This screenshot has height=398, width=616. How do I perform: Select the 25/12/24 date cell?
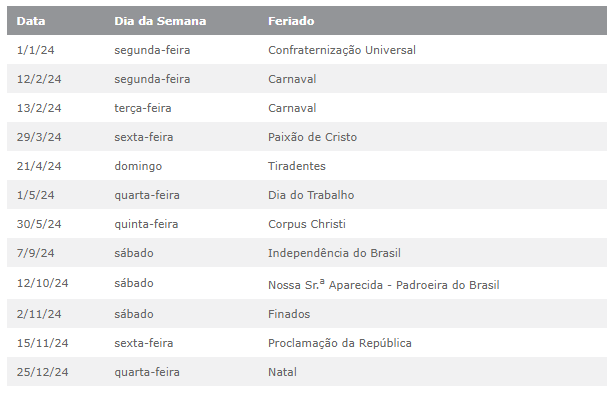42,372
